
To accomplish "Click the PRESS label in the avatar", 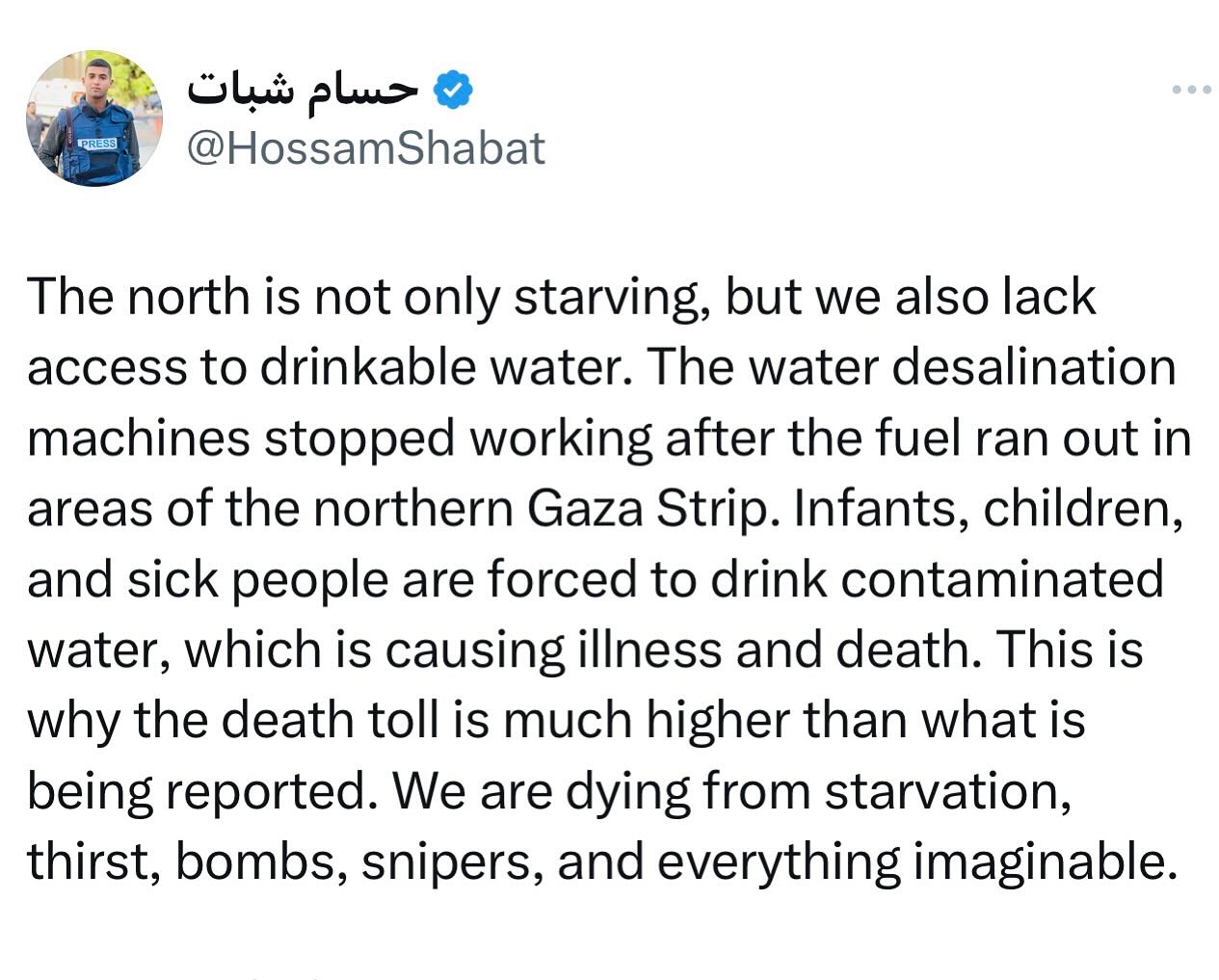I will 97,144.
